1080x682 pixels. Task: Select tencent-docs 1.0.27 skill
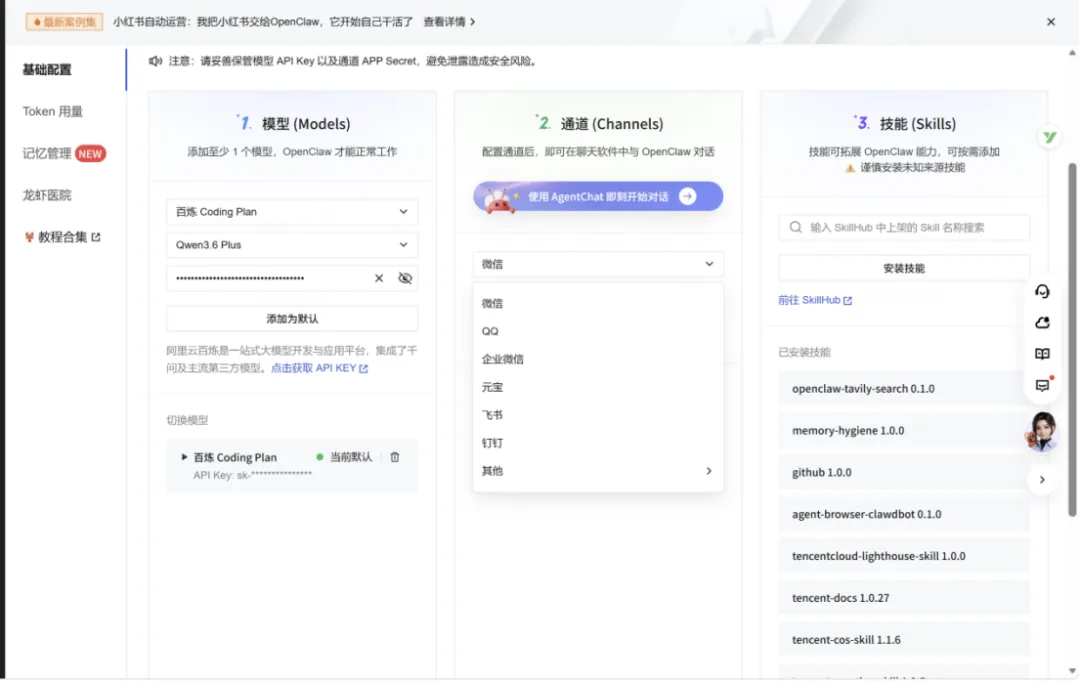[x=904, y=599]
